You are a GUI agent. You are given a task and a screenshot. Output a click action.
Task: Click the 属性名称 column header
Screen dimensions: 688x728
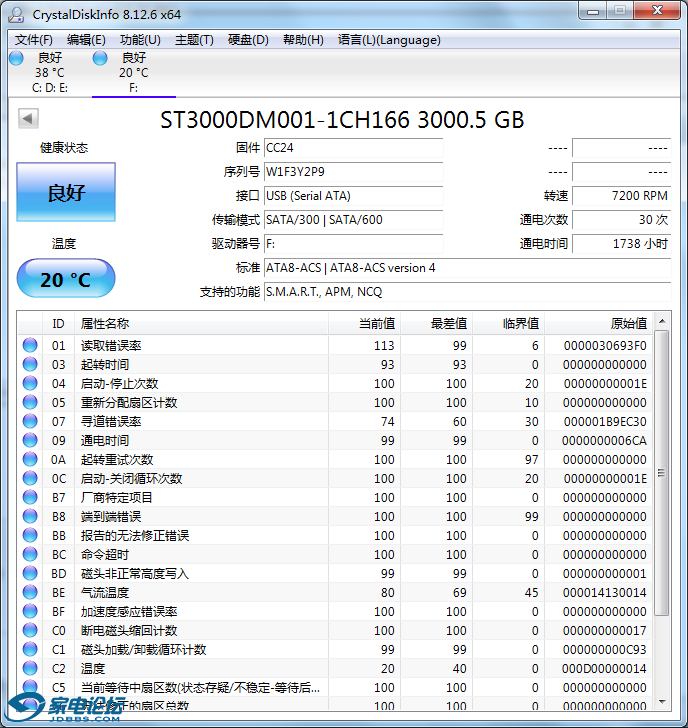point(201,324)
